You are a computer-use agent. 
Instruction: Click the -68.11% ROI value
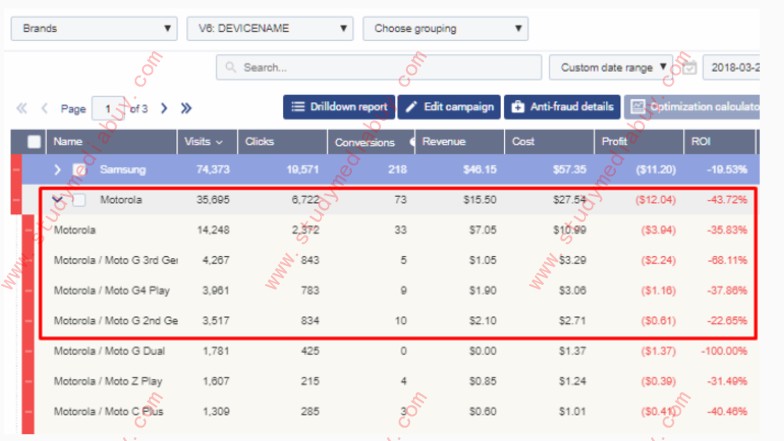(727, 260)
